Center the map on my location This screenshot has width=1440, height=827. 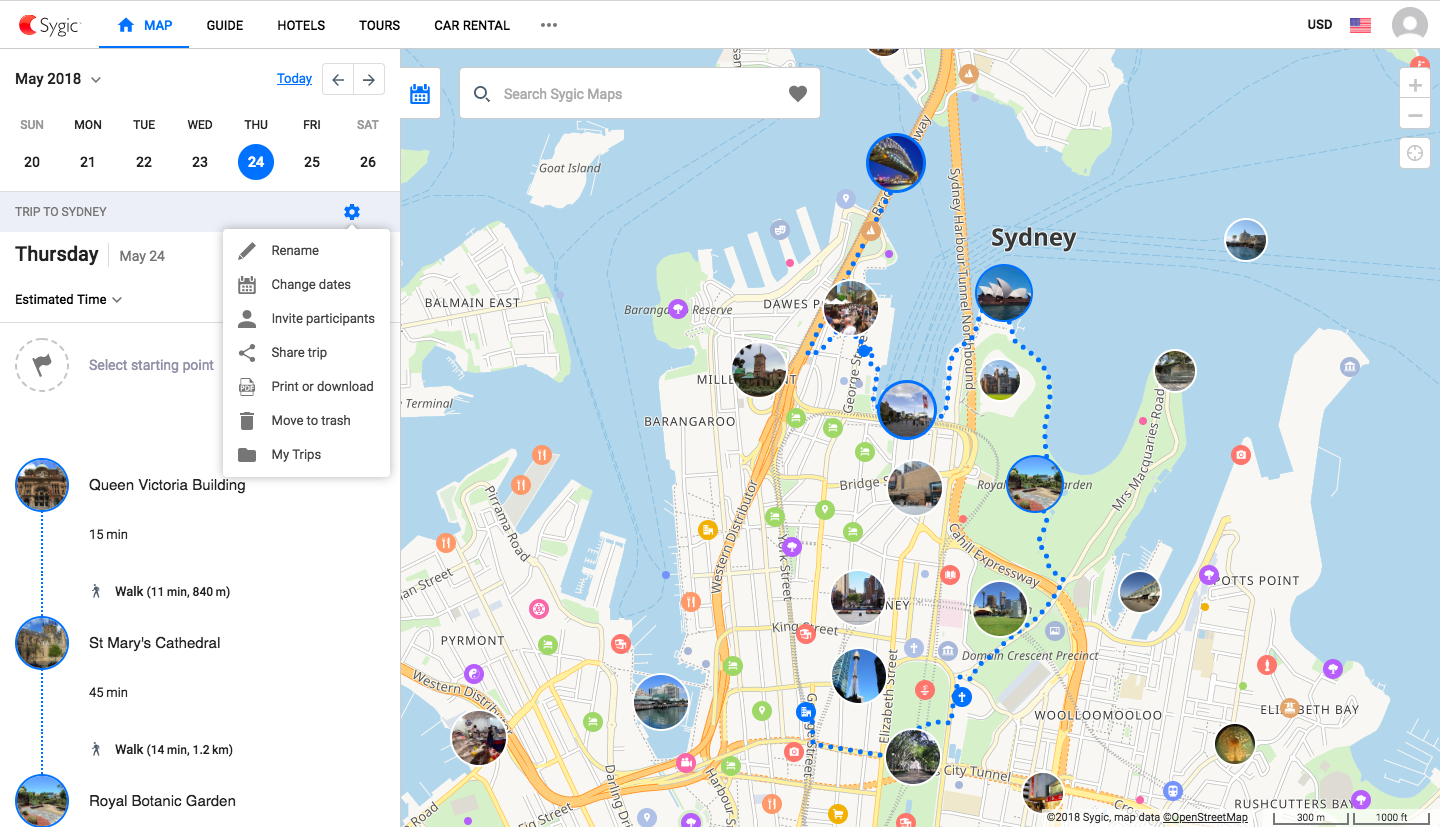click(1415, 153)
